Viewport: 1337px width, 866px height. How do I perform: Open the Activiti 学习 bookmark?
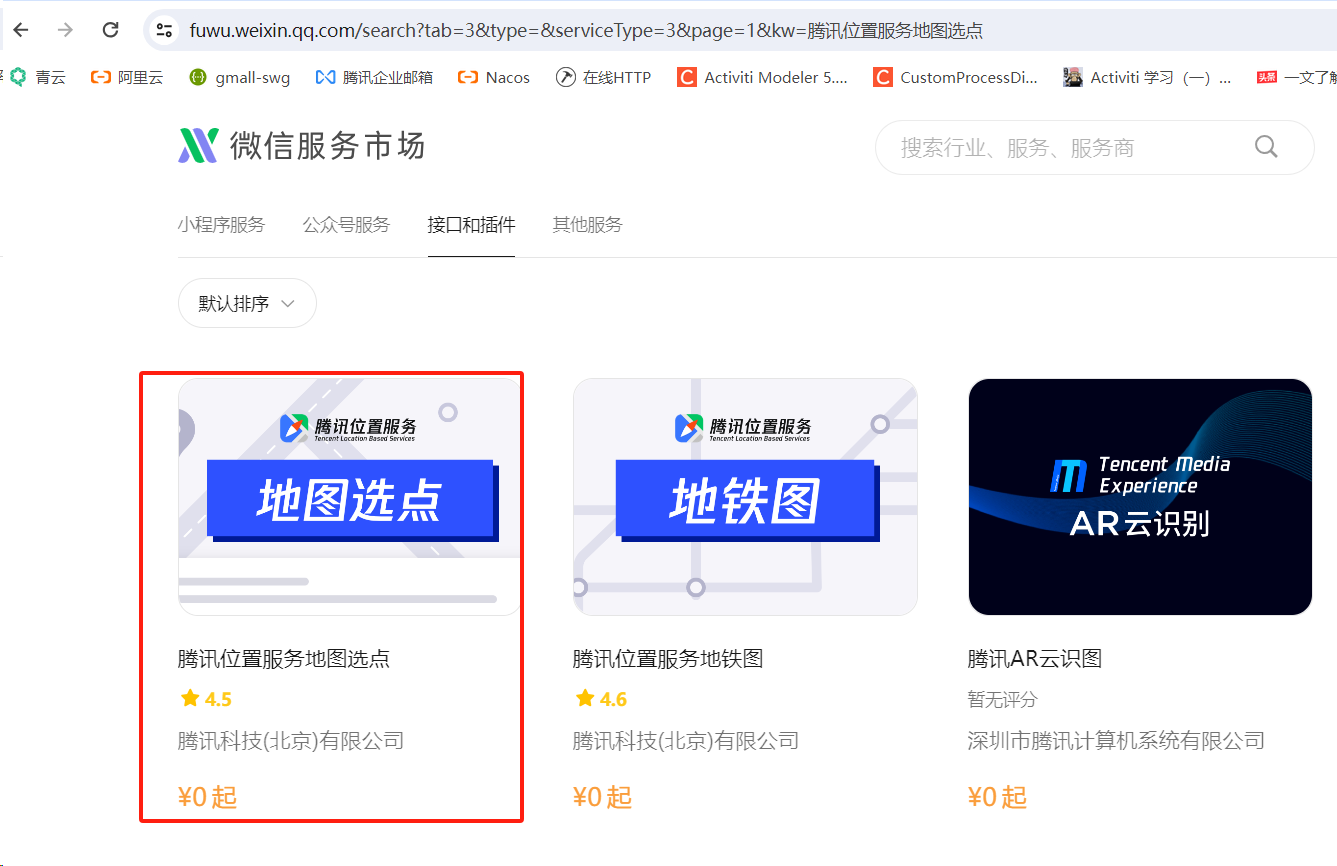[1148, 77]
